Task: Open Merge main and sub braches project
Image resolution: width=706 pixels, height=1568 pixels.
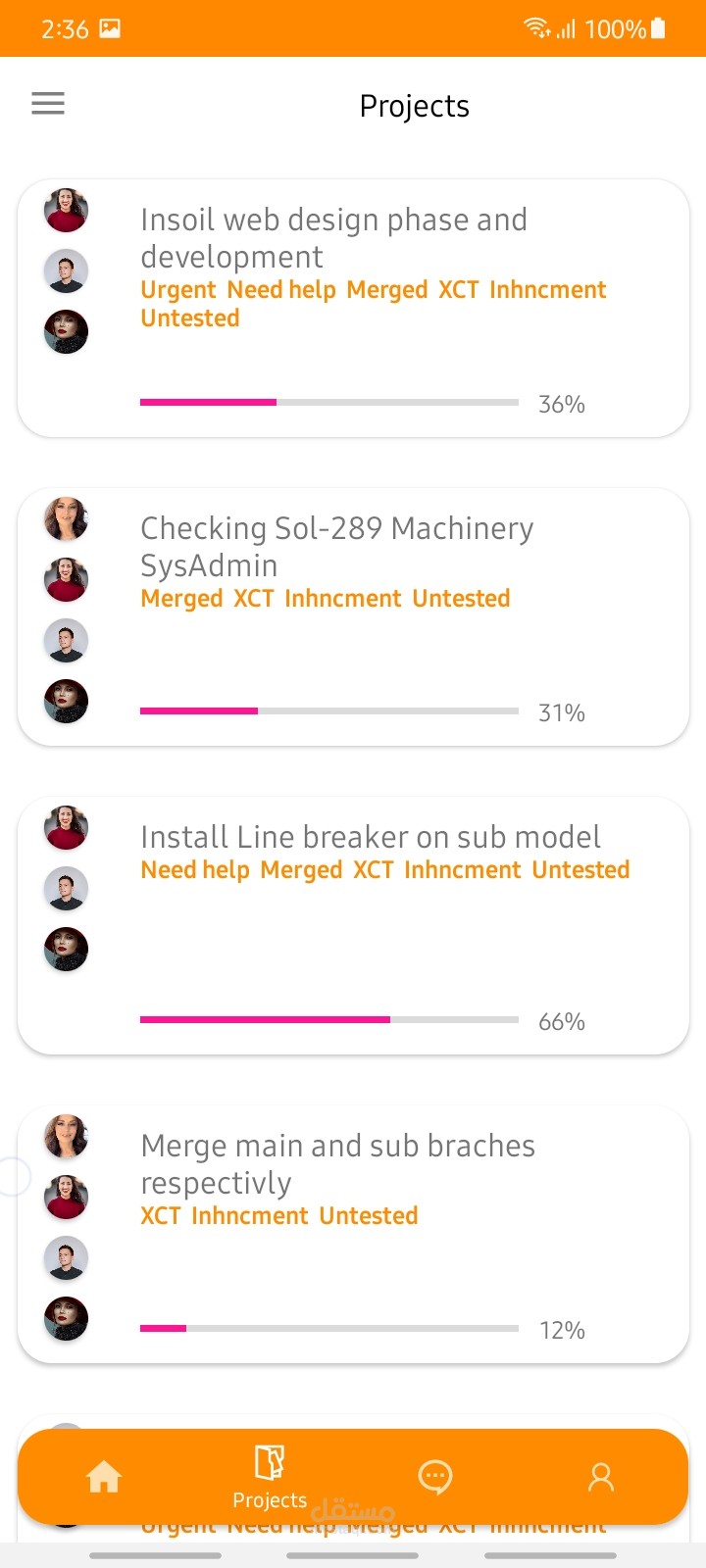Action: click(x=337, y=1163)
